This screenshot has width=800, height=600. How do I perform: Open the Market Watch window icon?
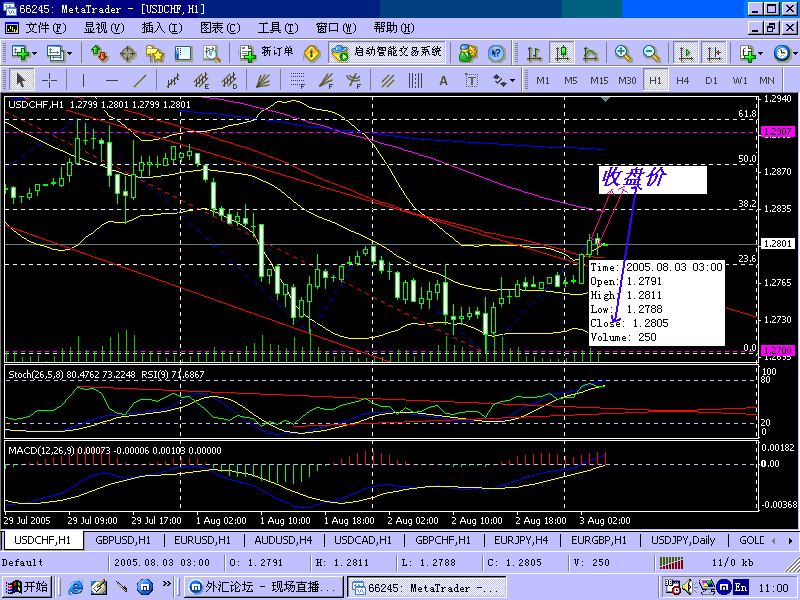(x=98, y=53)
